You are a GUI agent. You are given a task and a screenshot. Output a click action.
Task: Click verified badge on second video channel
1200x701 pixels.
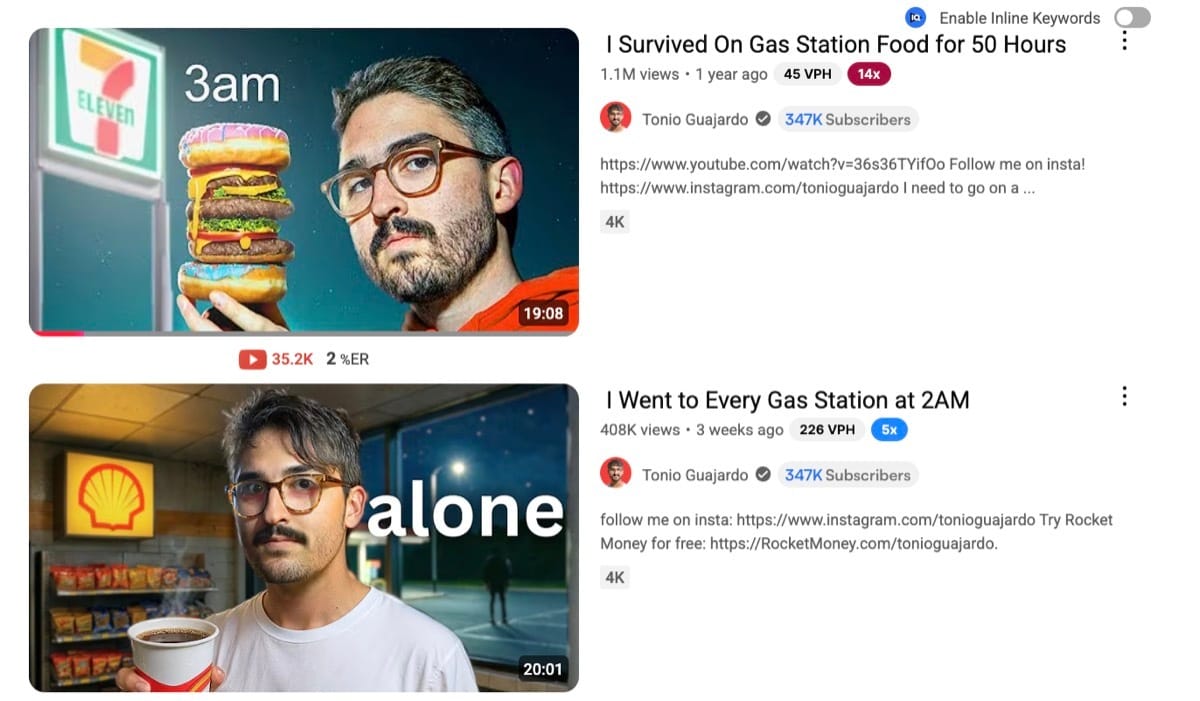pos(763,475)
